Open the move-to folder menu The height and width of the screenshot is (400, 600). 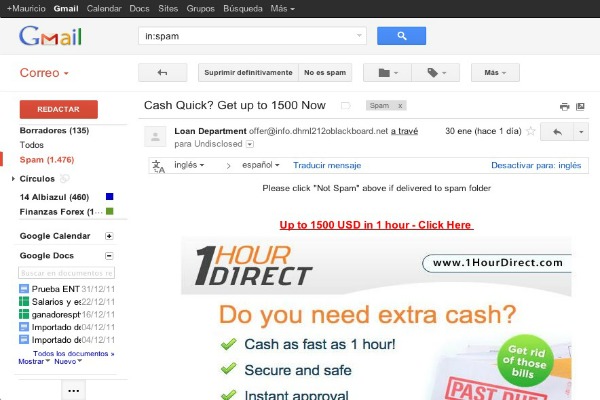pos(386,73)
